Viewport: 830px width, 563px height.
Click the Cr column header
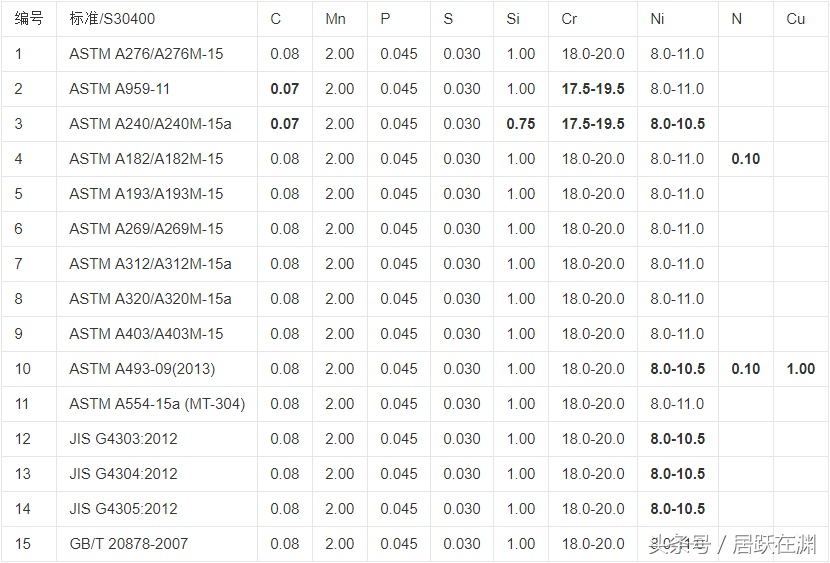[x=569, y=19]
